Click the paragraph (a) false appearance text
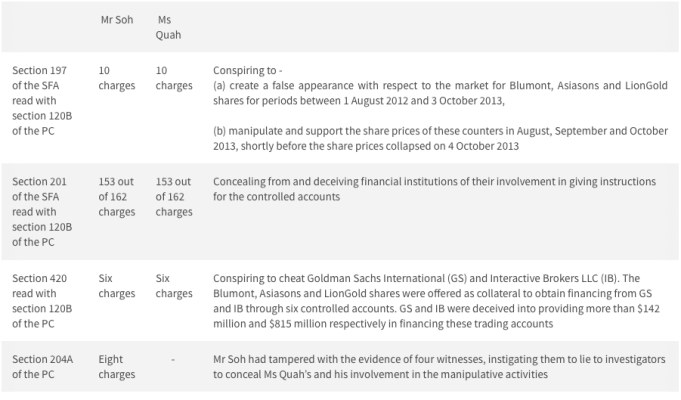 click(440, 93)
